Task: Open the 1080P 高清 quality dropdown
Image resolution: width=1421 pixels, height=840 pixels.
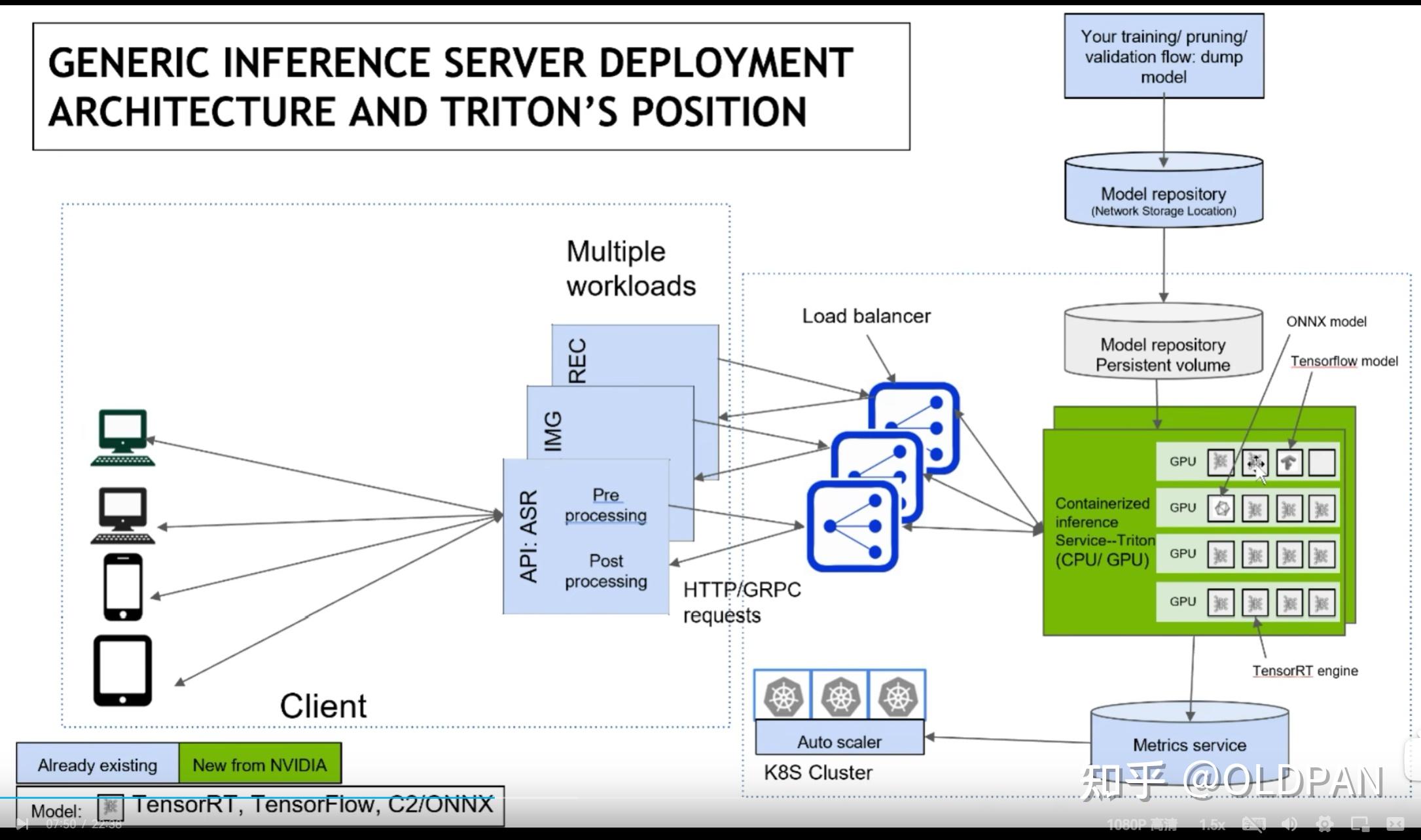Action: (x=1143, y=823)
